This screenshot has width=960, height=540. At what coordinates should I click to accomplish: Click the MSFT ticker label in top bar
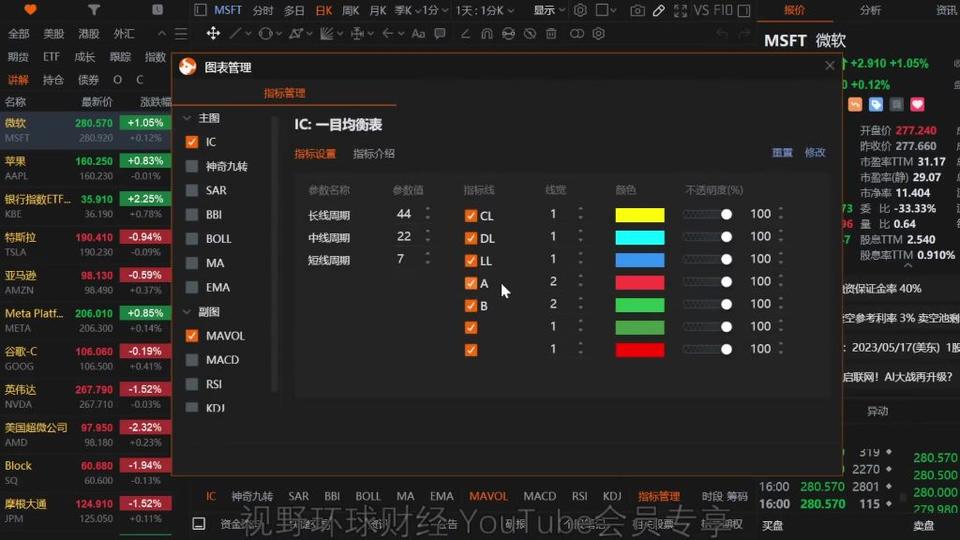pyautogui.click(x=228, y=10)
